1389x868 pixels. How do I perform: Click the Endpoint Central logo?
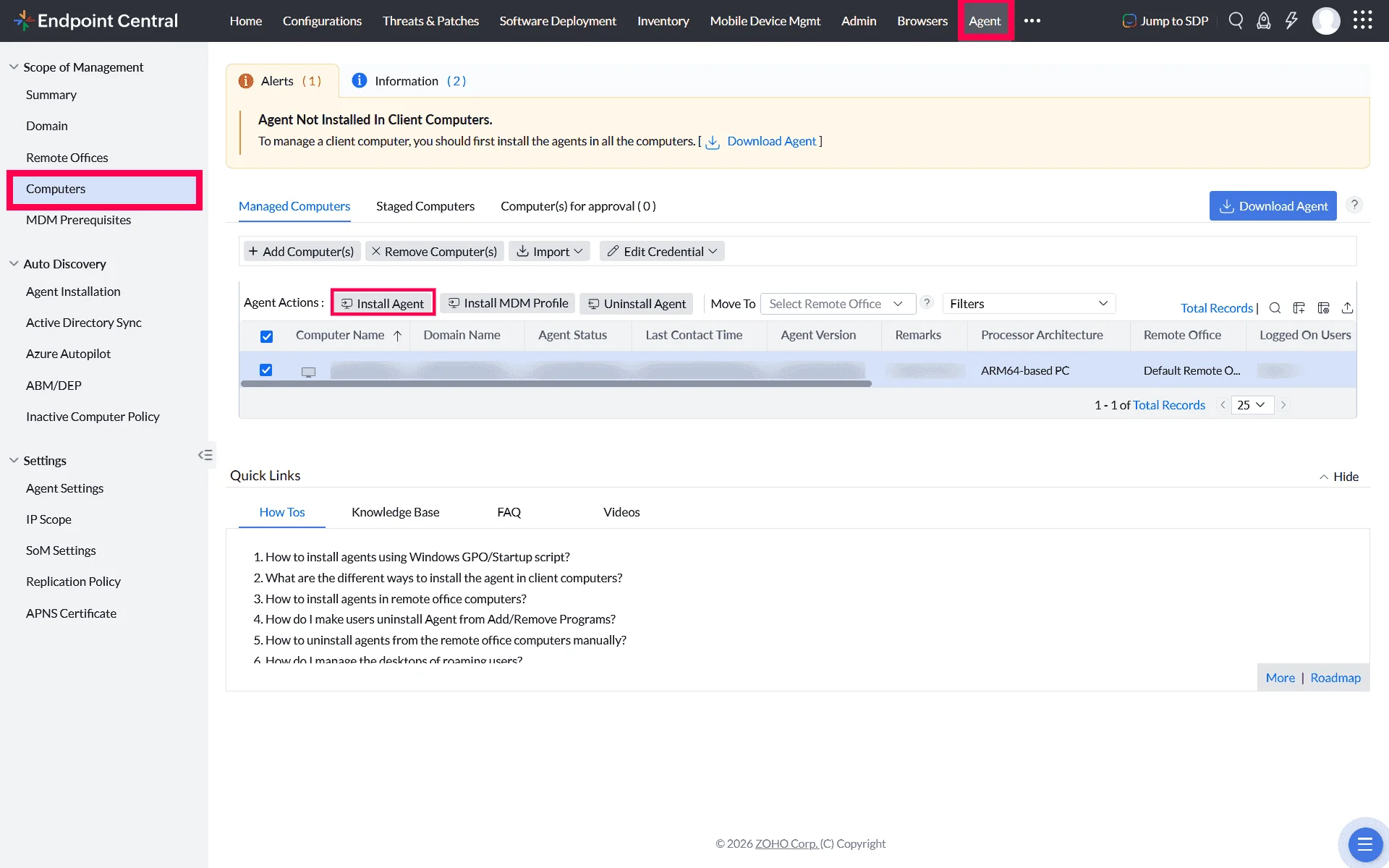tap(96, 20)
